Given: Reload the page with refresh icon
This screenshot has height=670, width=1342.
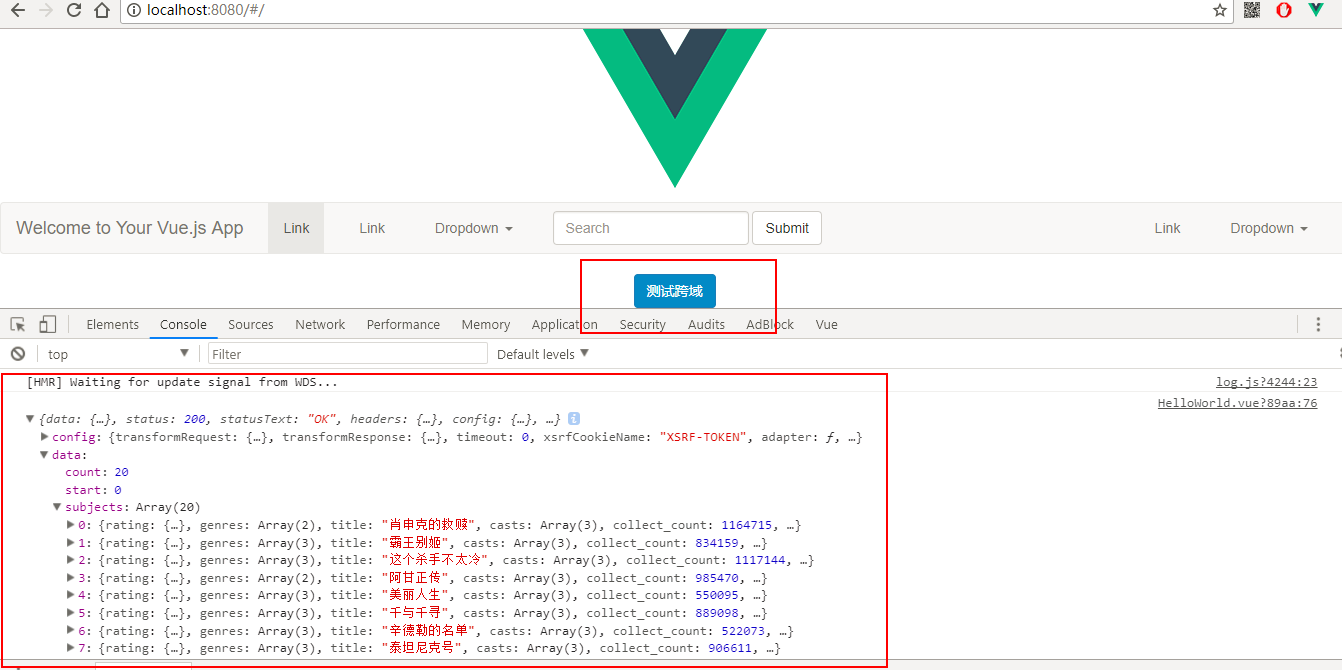Looking at the screenshot, I should pos(74,11).
